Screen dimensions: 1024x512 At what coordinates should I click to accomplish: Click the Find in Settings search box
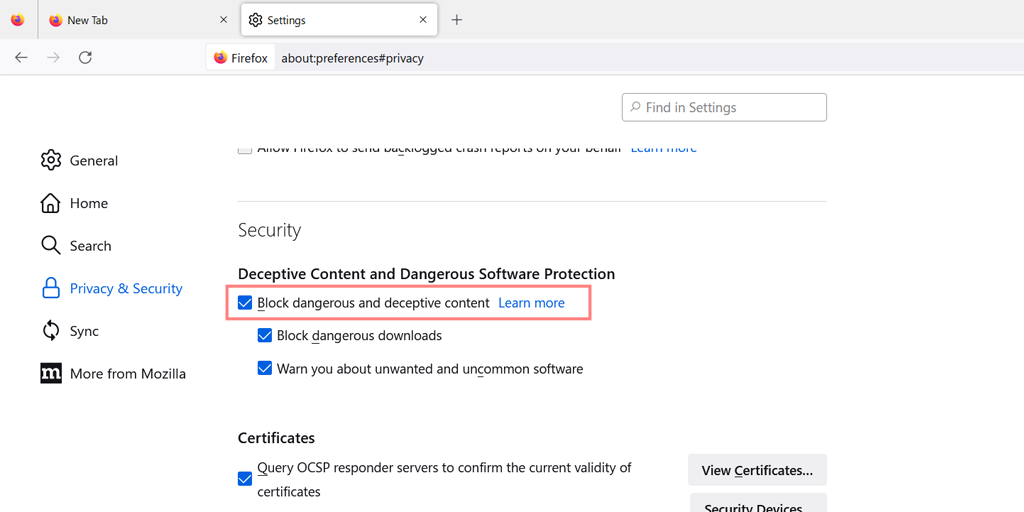point(724,107)
